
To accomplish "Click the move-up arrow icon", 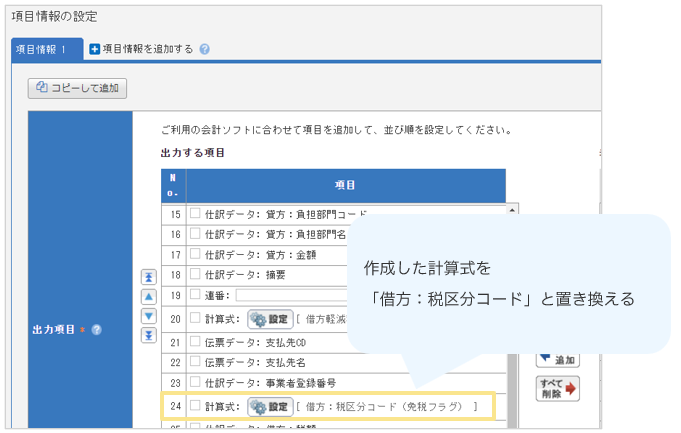I will coord(149,296).
